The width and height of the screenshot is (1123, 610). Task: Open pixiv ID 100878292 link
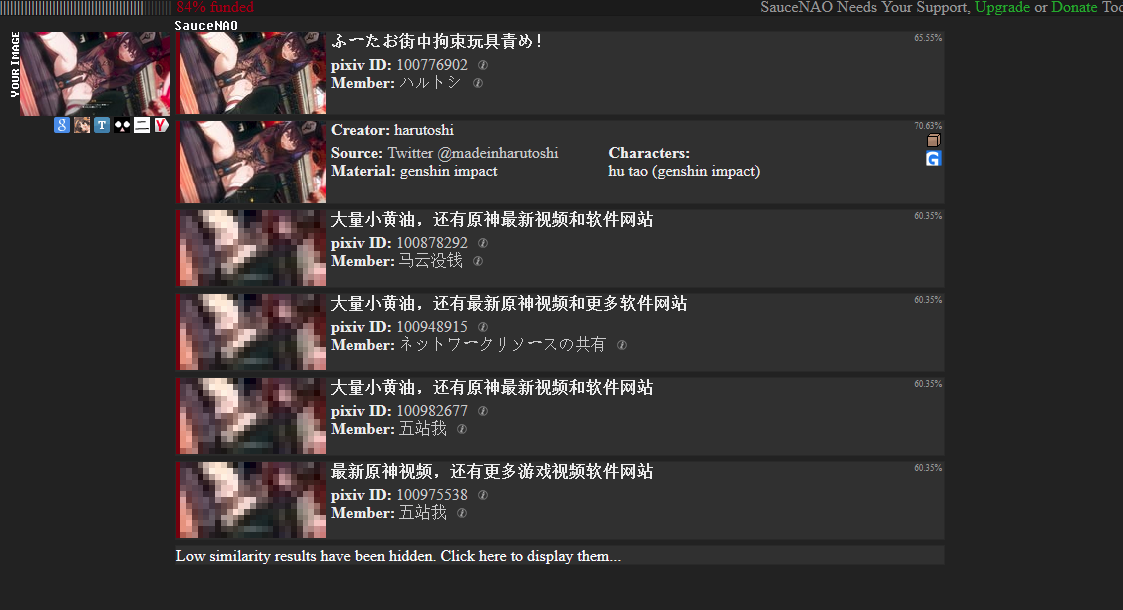tap(432, 243)
